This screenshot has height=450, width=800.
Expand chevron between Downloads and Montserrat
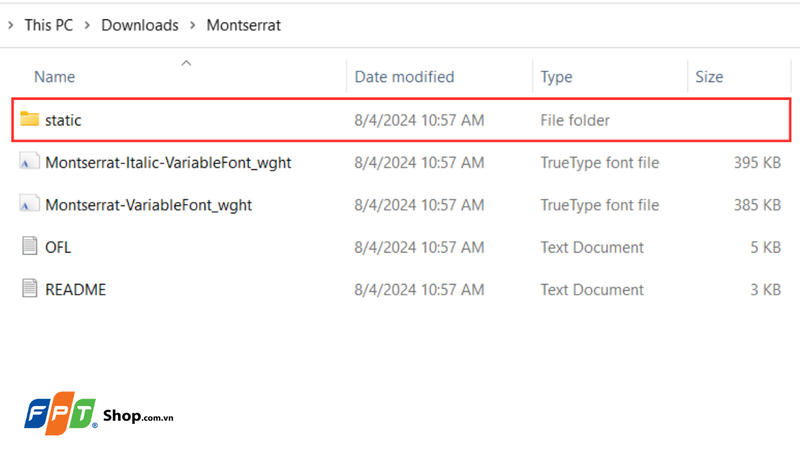point(192,26)
